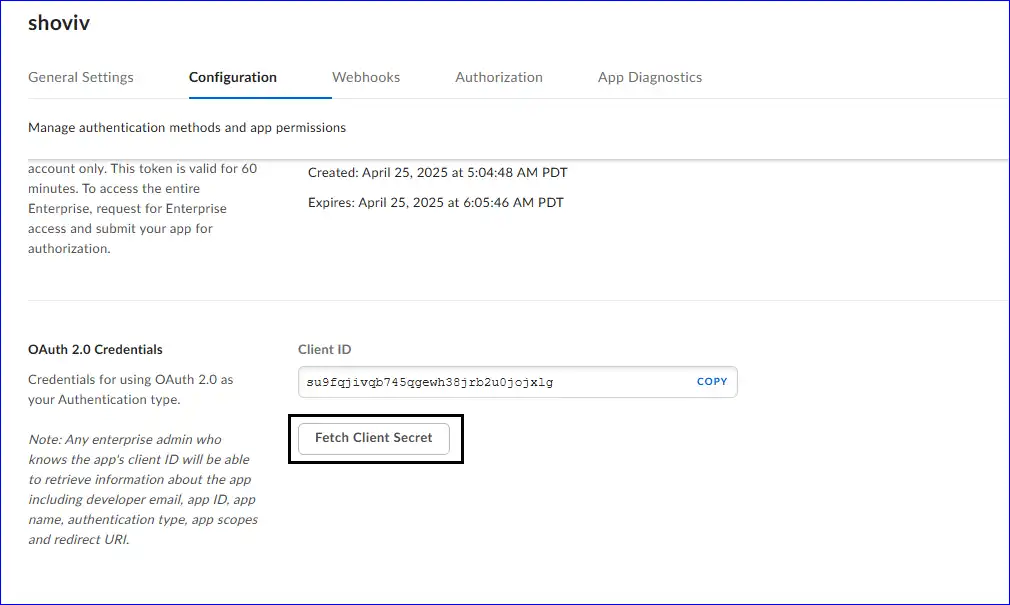The image size is (1010, 605).
Task: Click the shoviv app name heading
Action: (x=59, y=23)
